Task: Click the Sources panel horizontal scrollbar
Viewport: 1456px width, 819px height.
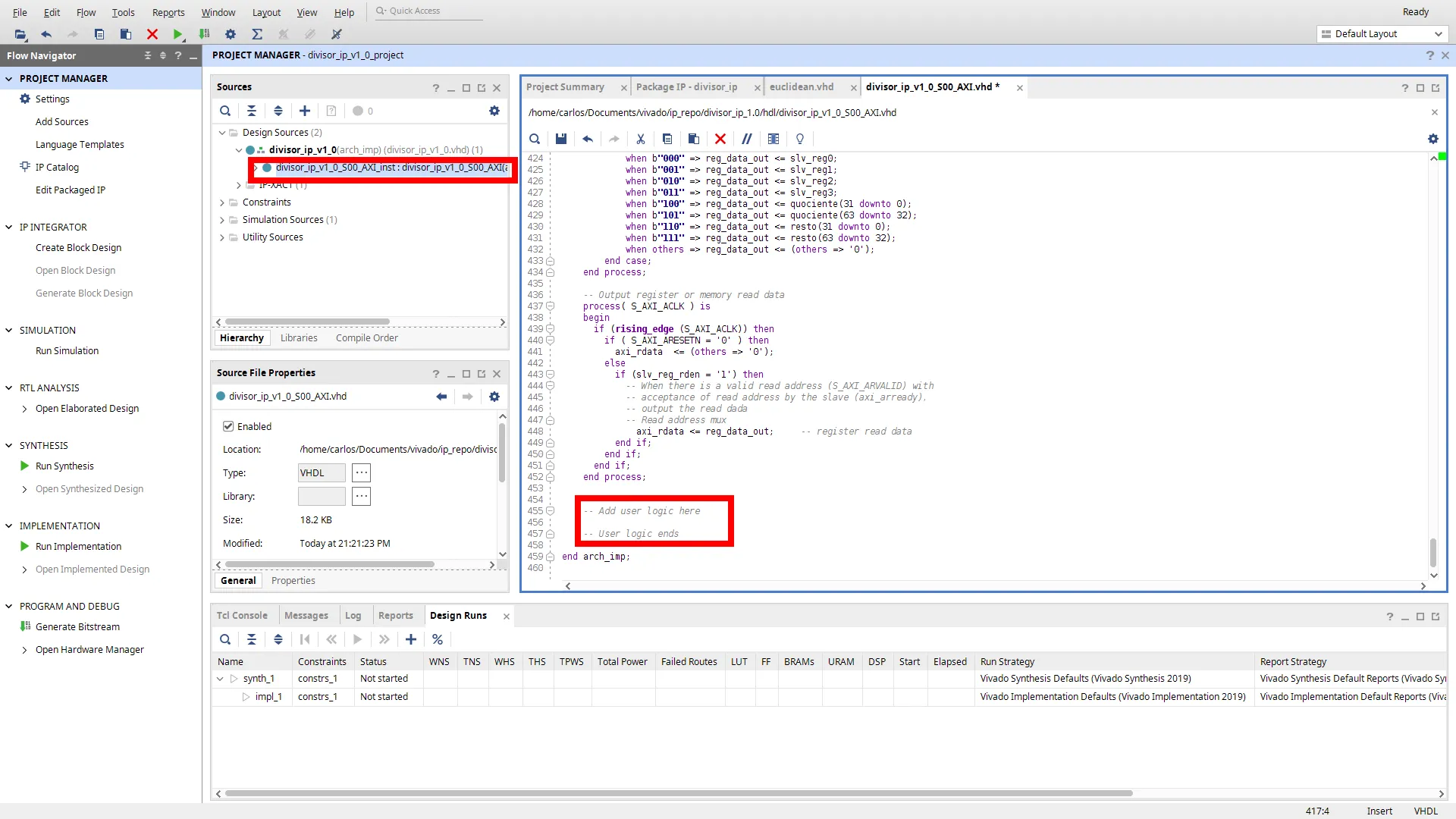Action: tap(307, 322)
